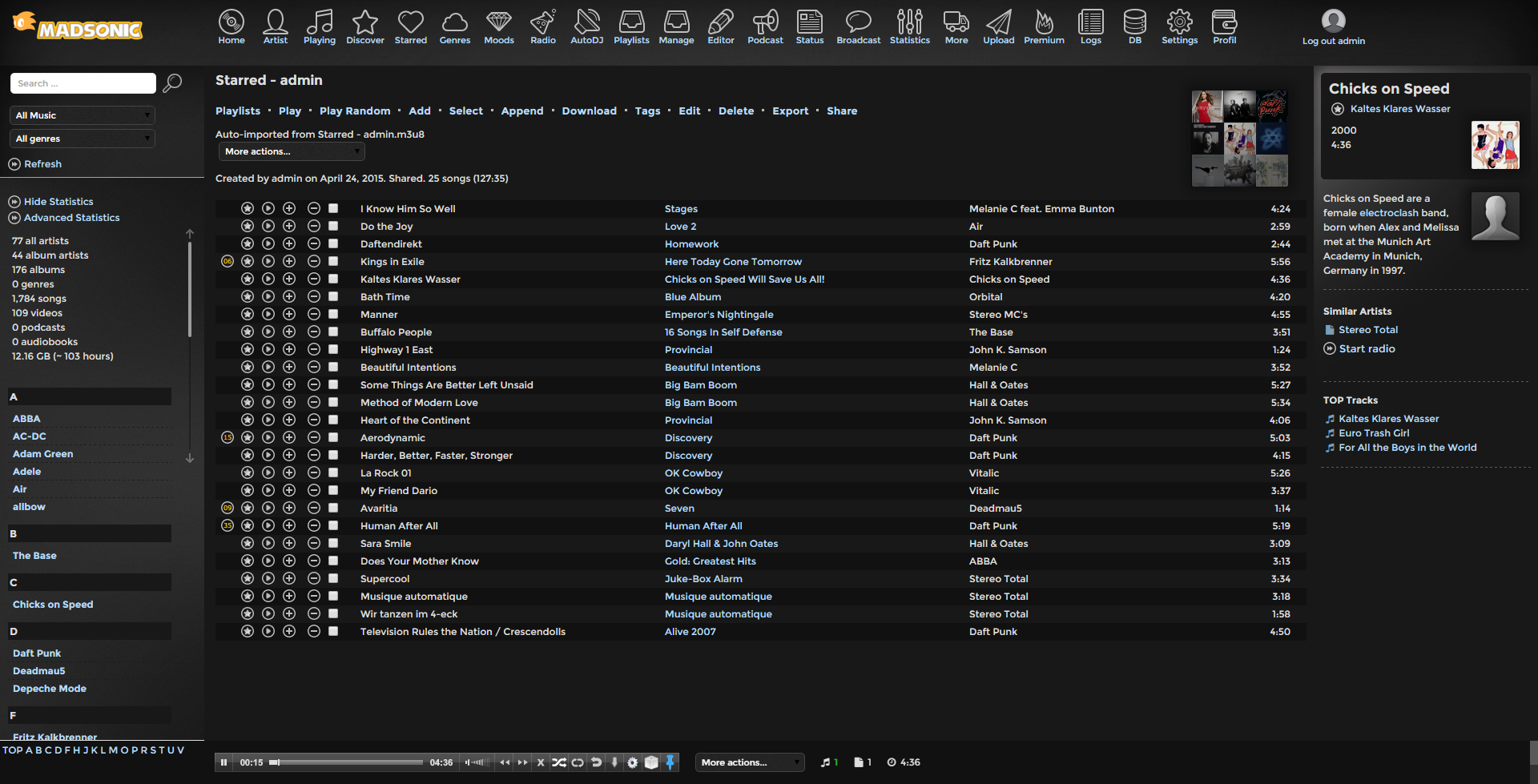Screen dimensions: 1538x784
Task: Open playlist More actions dropdown
Action: click(292, 151)
